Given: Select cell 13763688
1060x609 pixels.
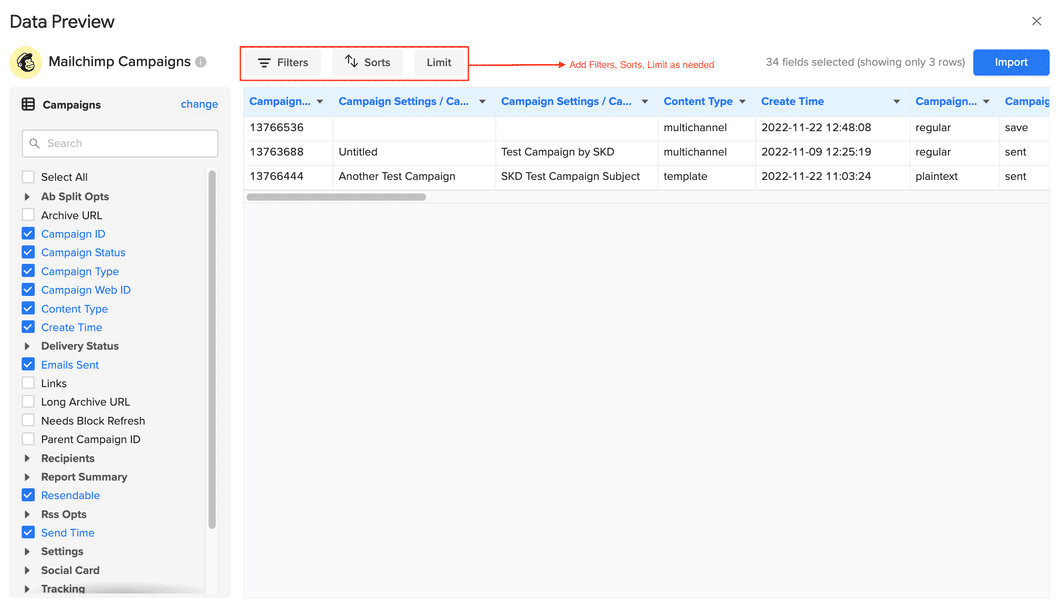Looking at the screenshot, I should pyautogui.click(x=288, y=152).
